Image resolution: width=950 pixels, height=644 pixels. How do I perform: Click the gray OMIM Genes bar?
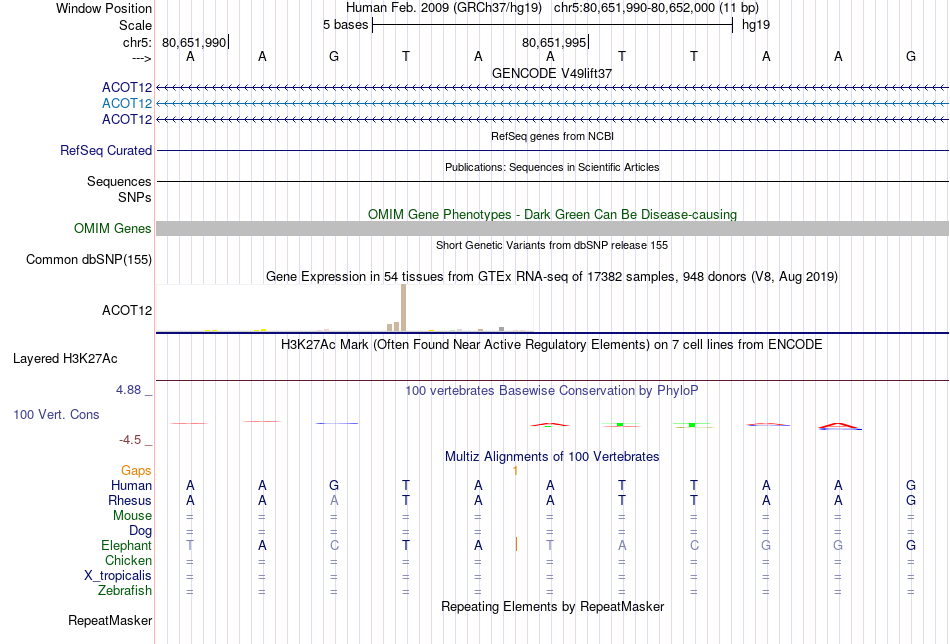tap(552, 228)
